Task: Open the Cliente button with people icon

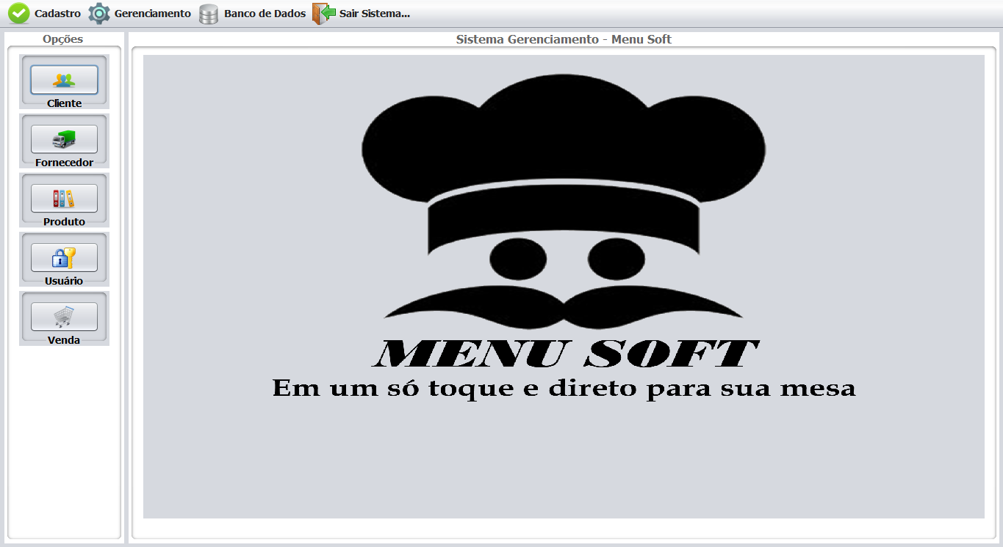Action: point(64,80)
